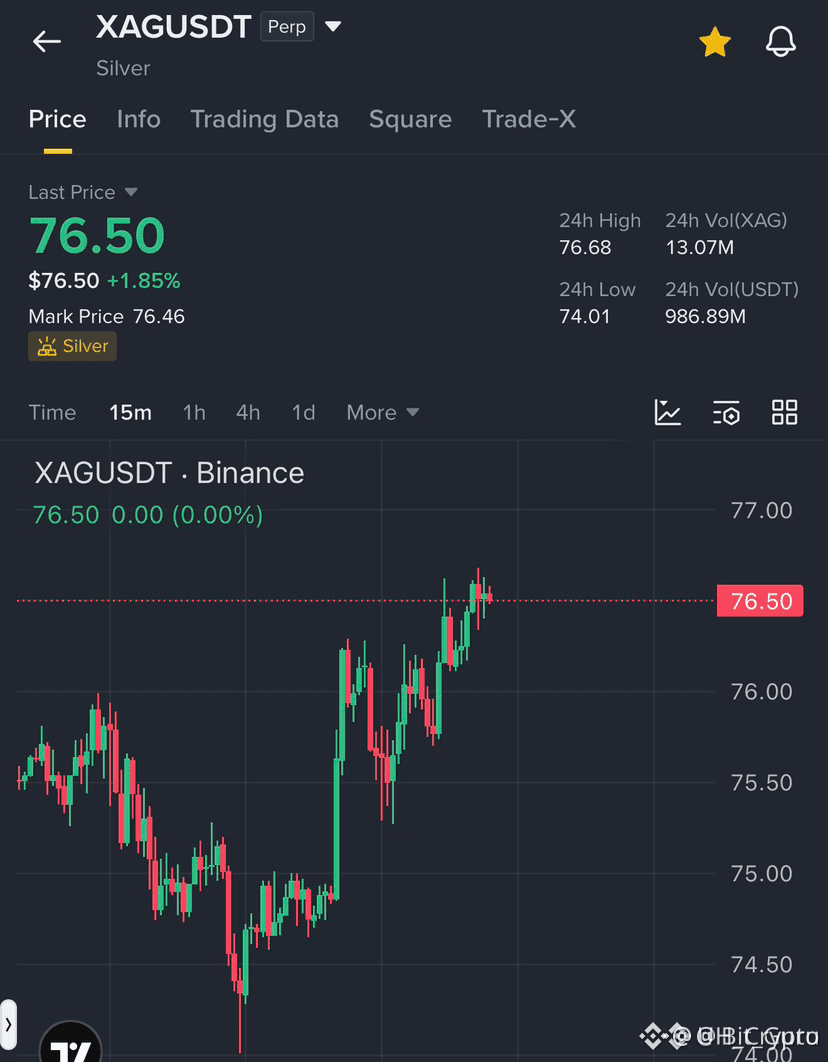Select the 1d chart interval
Viewport: 828px width, 1062px height.
tap(303, 412)
